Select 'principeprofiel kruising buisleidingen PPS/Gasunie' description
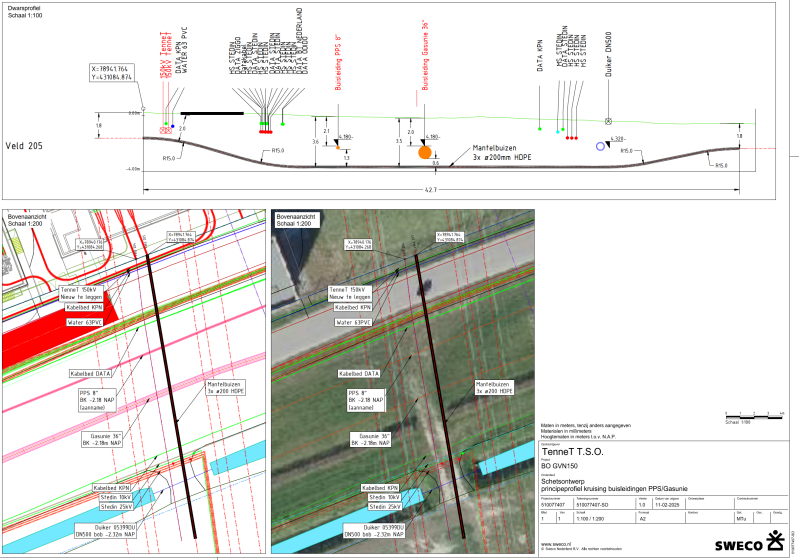This screenshot has width=799, height=560. (x=614, y=489)
